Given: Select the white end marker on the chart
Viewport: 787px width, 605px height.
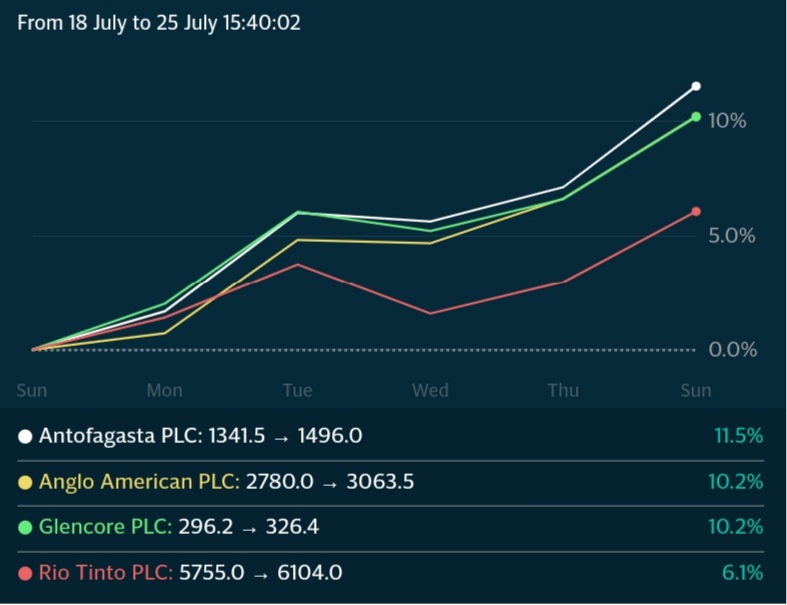Looking at the screenshot, I should (x=696, y=87).
